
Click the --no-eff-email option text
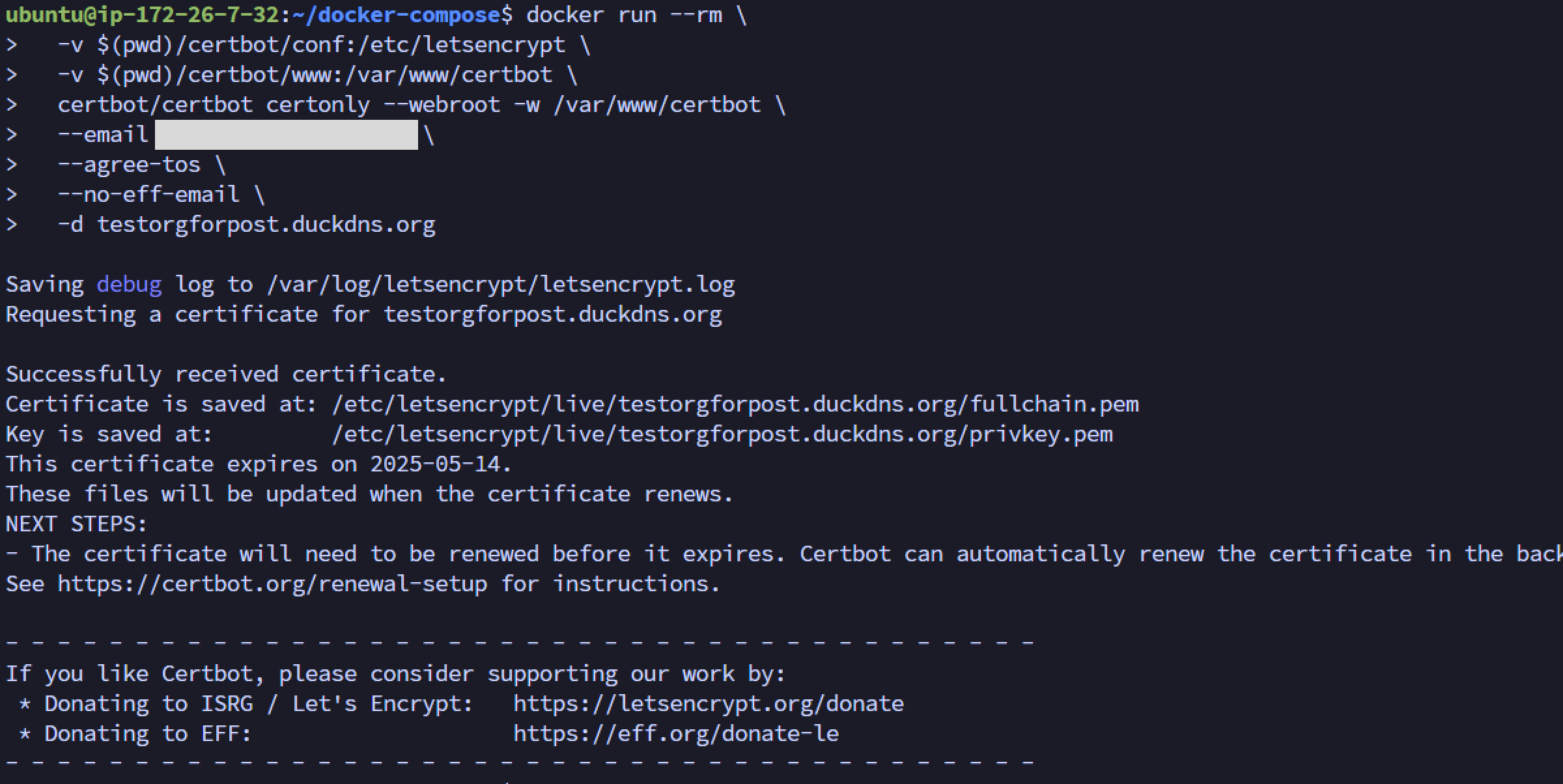pos(148,195)
